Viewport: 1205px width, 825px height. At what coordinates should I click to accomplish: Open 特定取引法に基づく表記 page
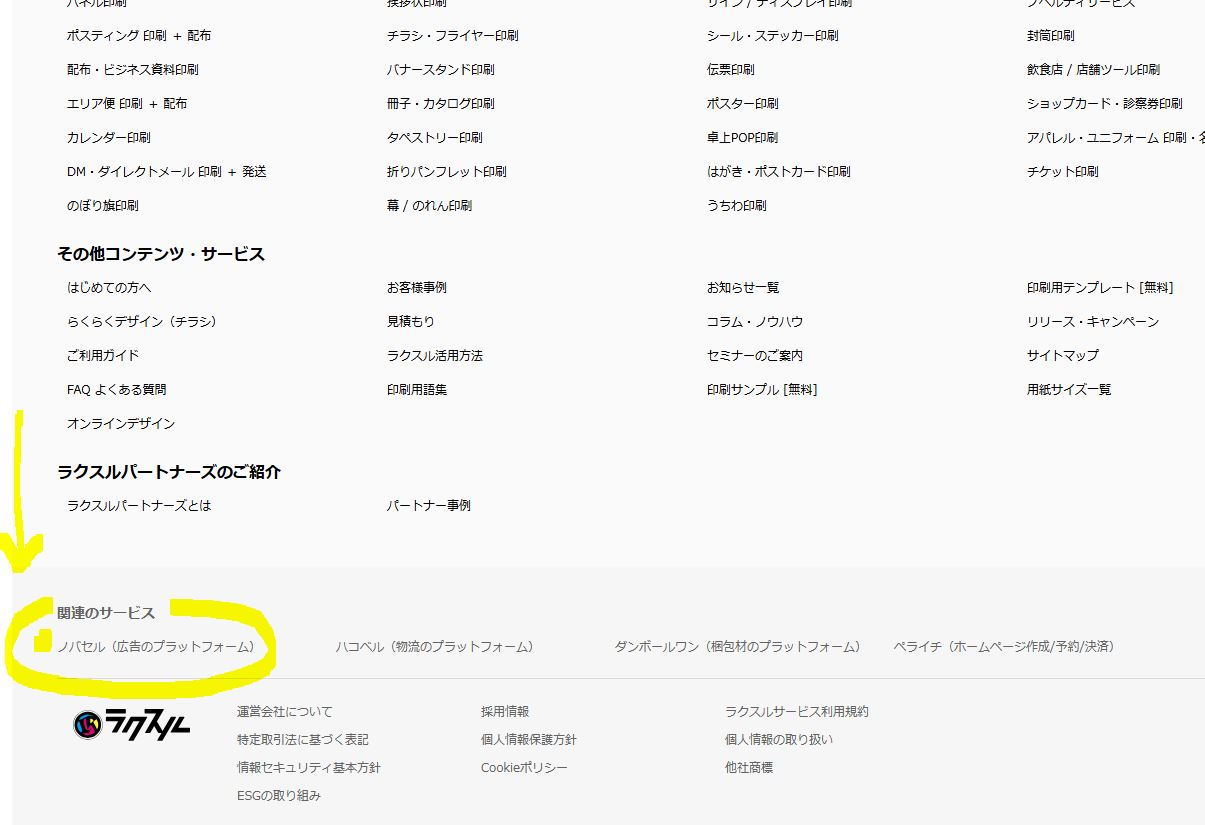point(303,740)
